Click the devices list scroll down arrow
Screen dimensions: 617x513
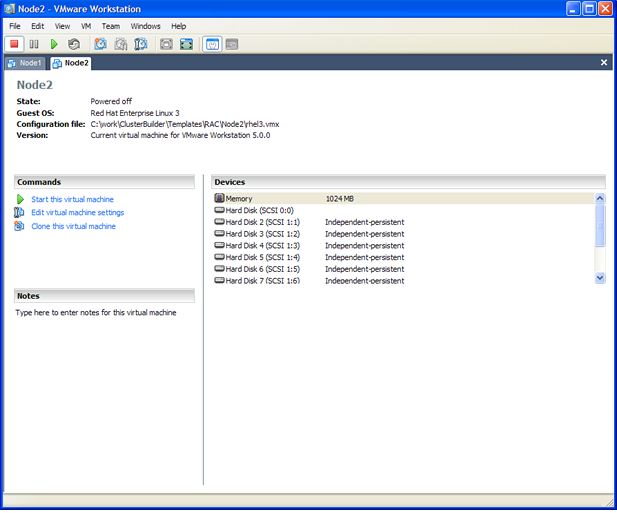click(600, 278)
